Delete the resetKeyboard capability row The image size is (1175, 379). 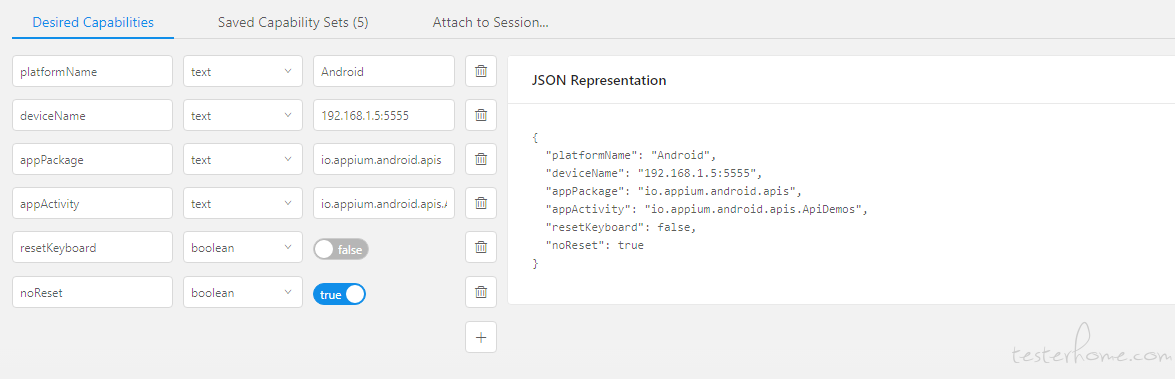click(x=481, y=247)
